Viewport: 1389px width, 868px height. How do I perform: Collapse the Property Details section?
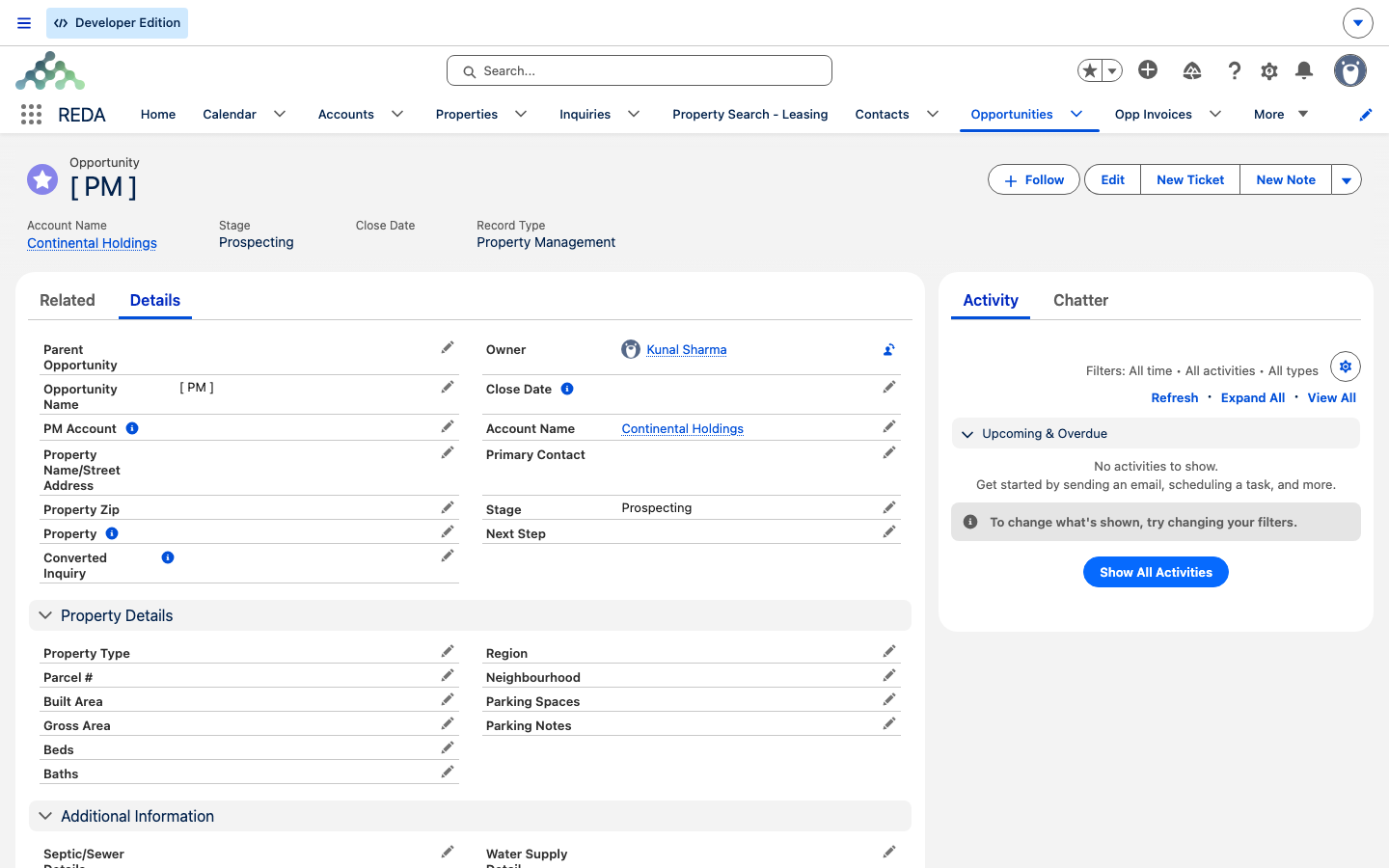(x=45, y=615)
